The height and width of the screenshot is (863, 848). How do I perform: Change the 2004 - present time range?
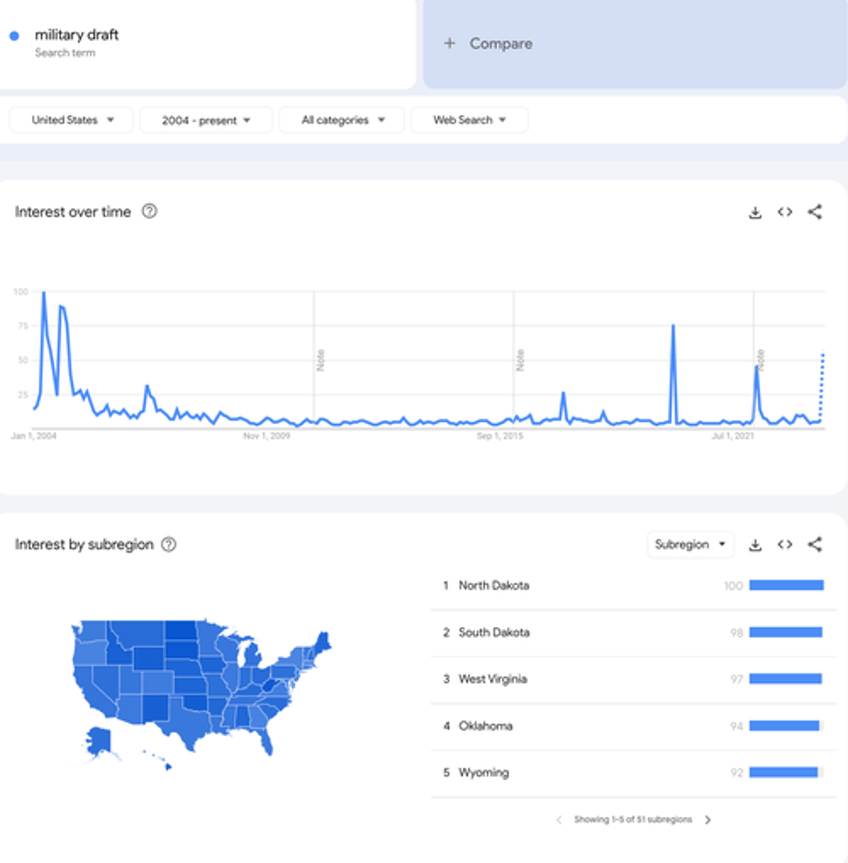point(206,120)
